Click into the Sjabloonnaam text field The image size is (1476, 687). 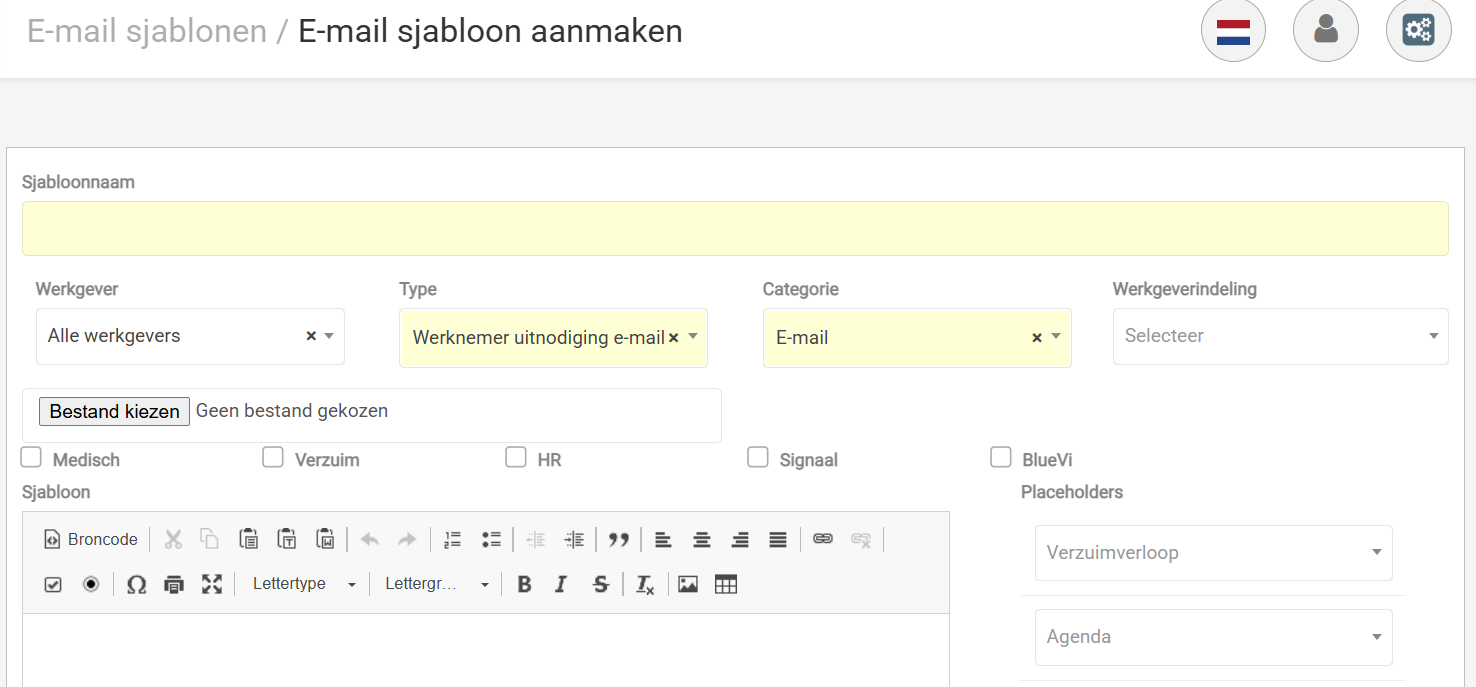(735, 229)
